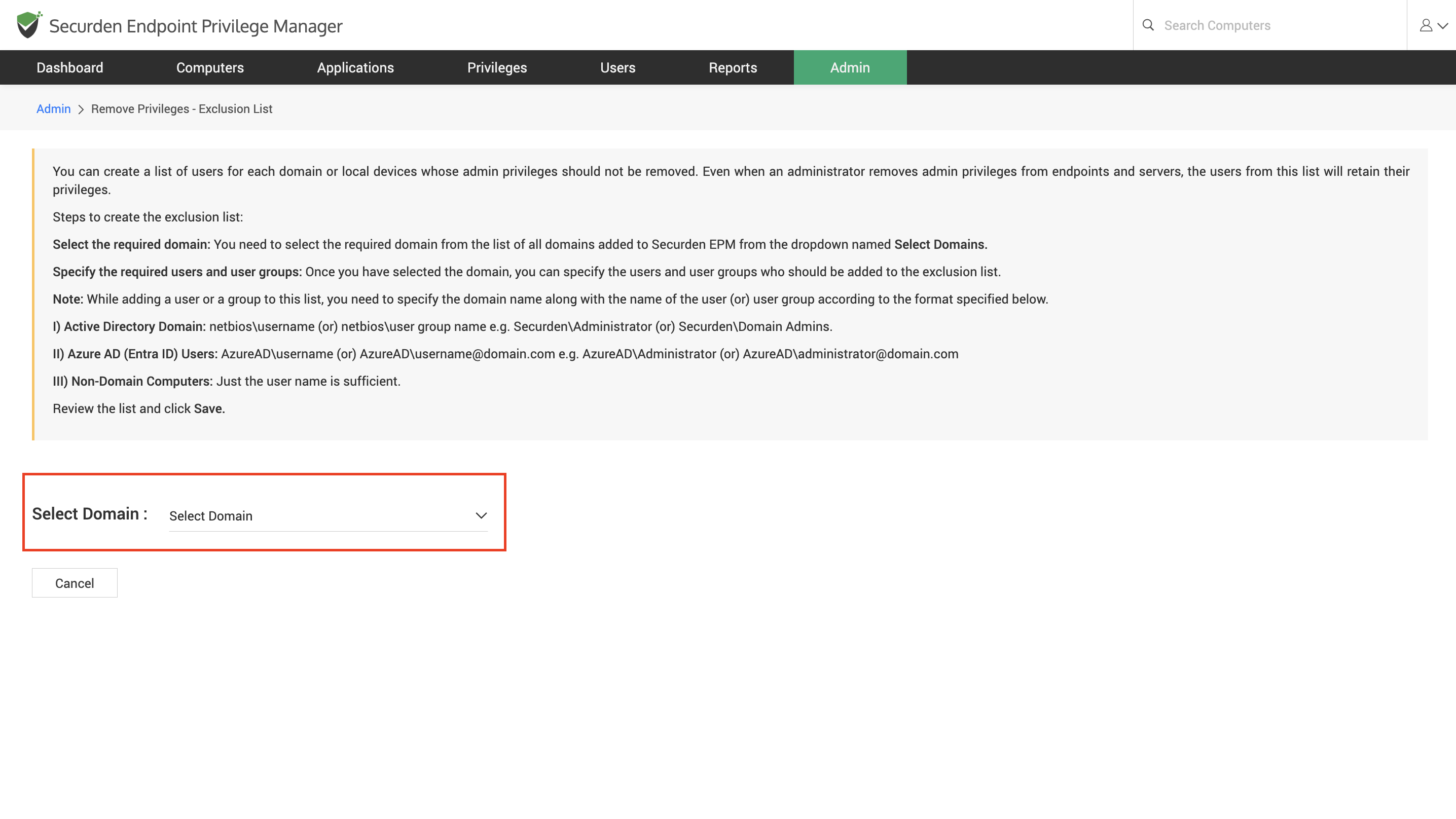Switch to the Applications tab

point(355,67)
